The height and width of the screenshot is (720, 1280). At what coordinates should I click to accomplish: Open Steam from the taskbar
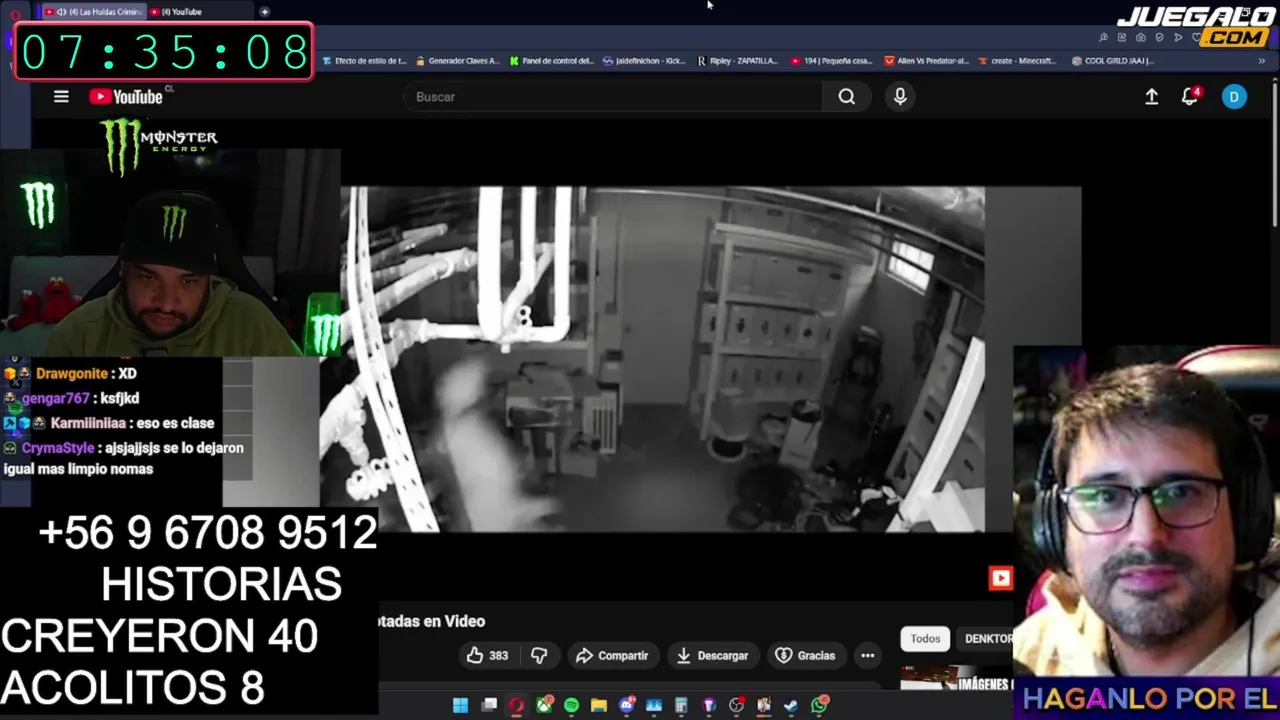[x=791, y=705]
